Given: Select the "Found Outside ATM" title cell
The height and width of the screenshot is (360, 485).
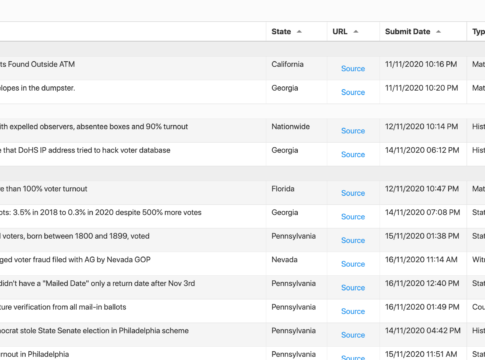Looking at the screenshot, I should 37,64.
